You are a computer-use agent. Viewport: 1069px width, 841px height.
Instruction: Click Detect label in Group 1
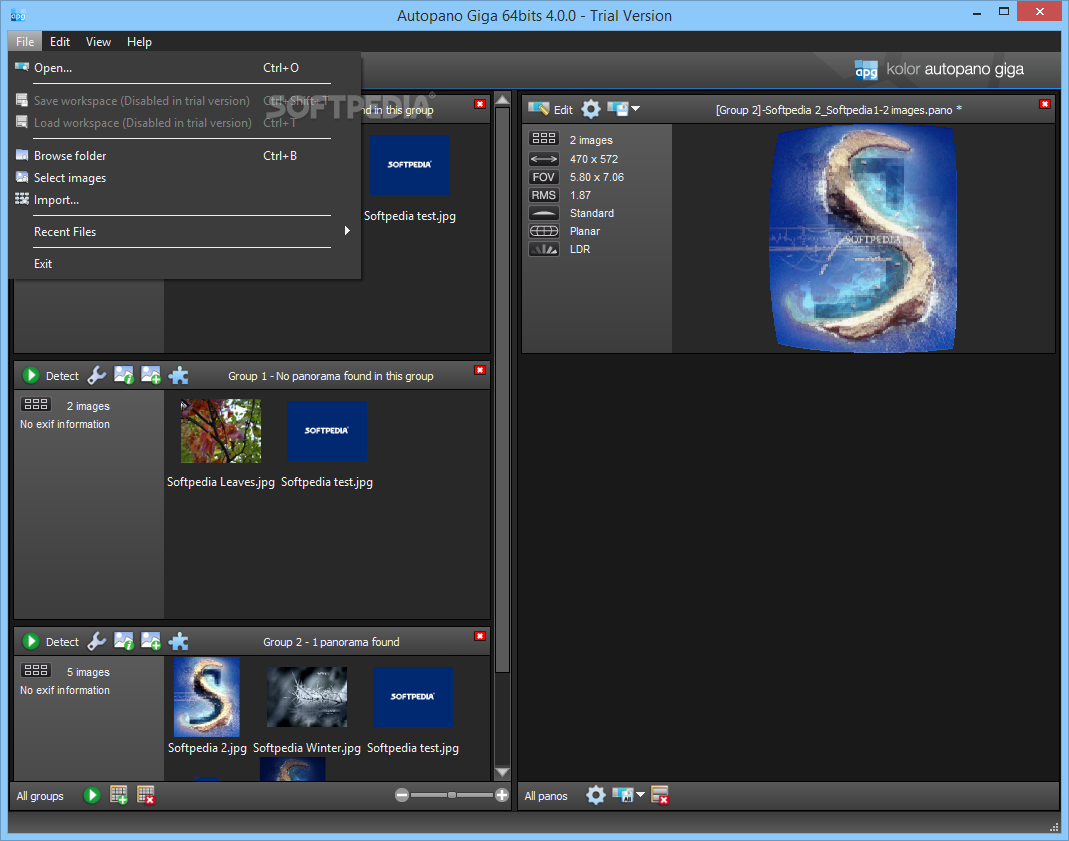[x=62, y=376]
